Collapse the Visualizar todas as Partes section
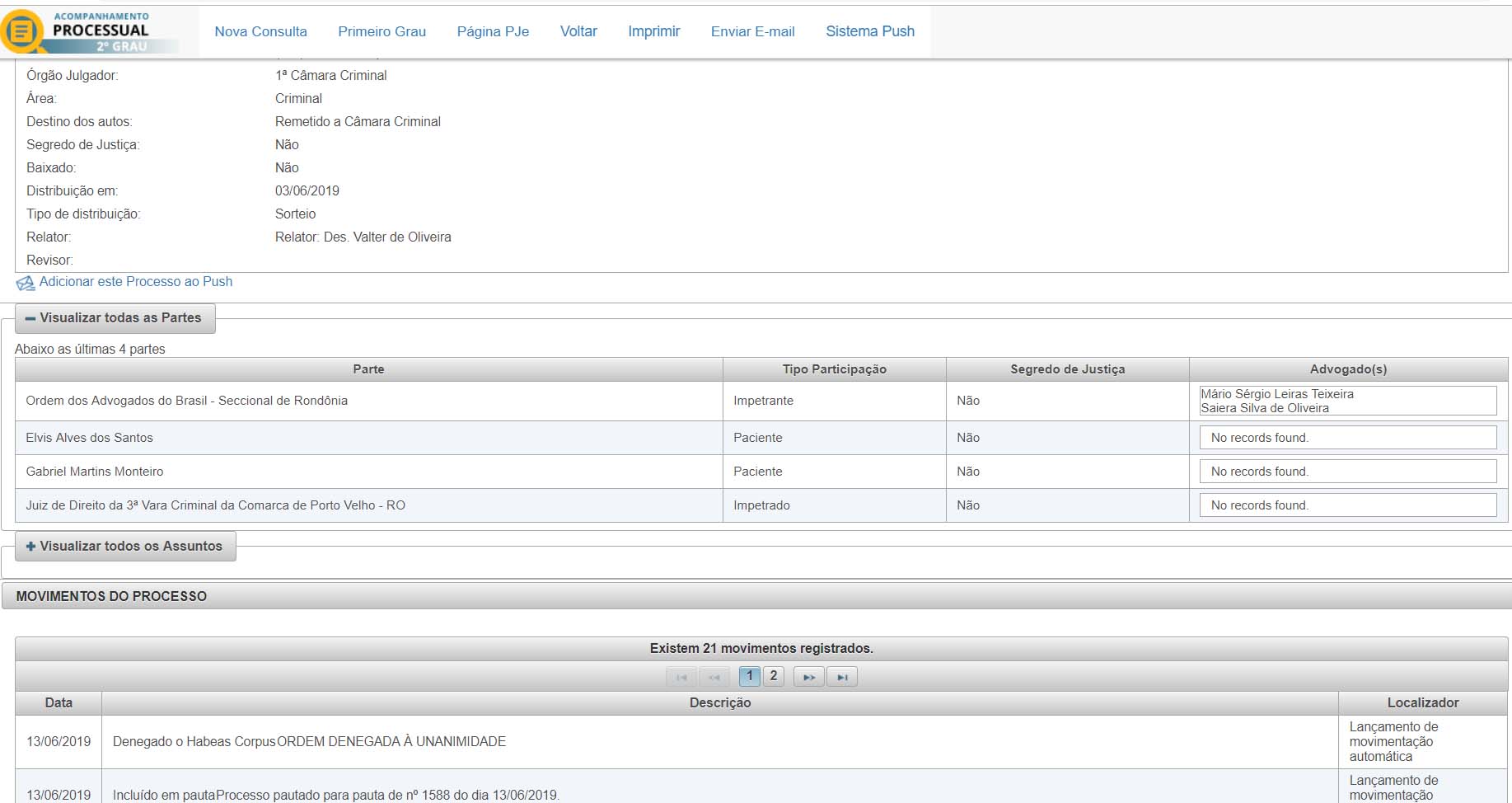 pos(115,318)
